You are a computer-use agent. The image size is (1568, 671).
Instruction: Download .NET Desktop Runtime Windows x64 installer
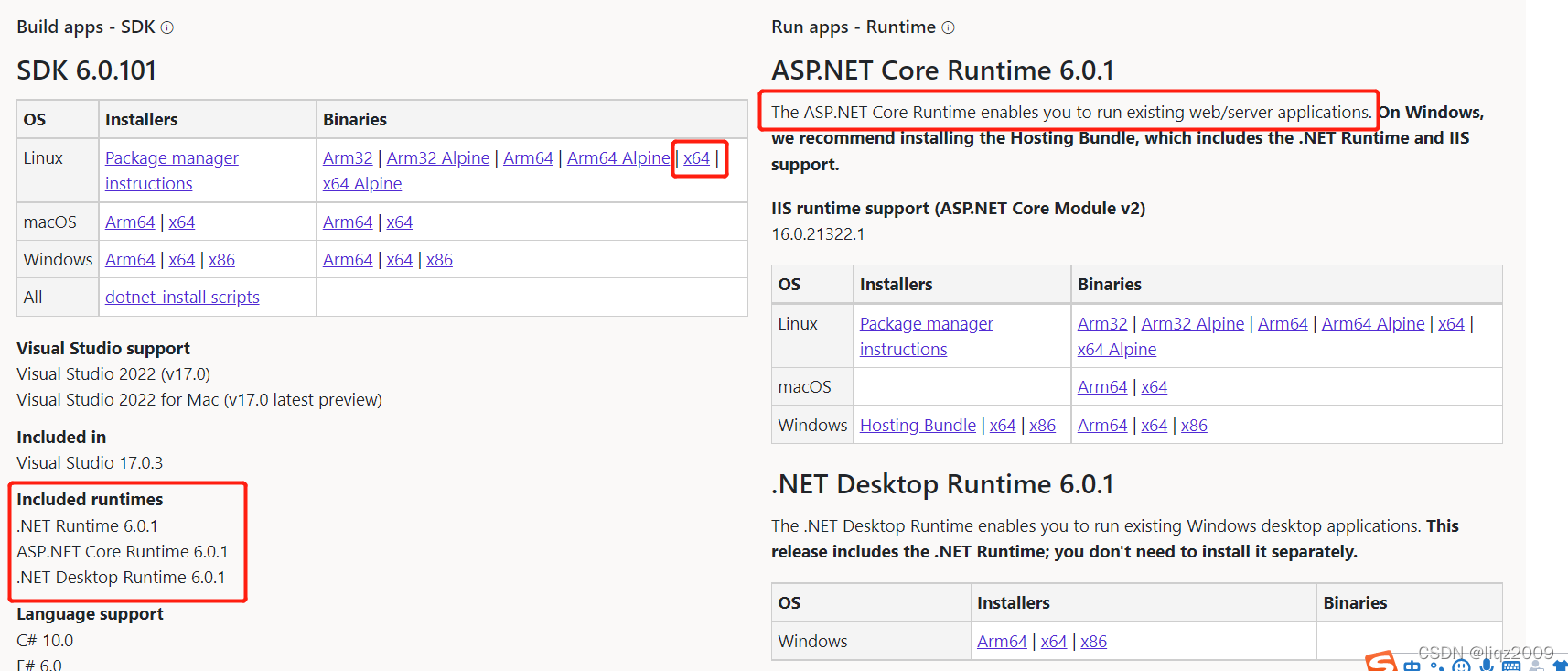pos(1054,641)
